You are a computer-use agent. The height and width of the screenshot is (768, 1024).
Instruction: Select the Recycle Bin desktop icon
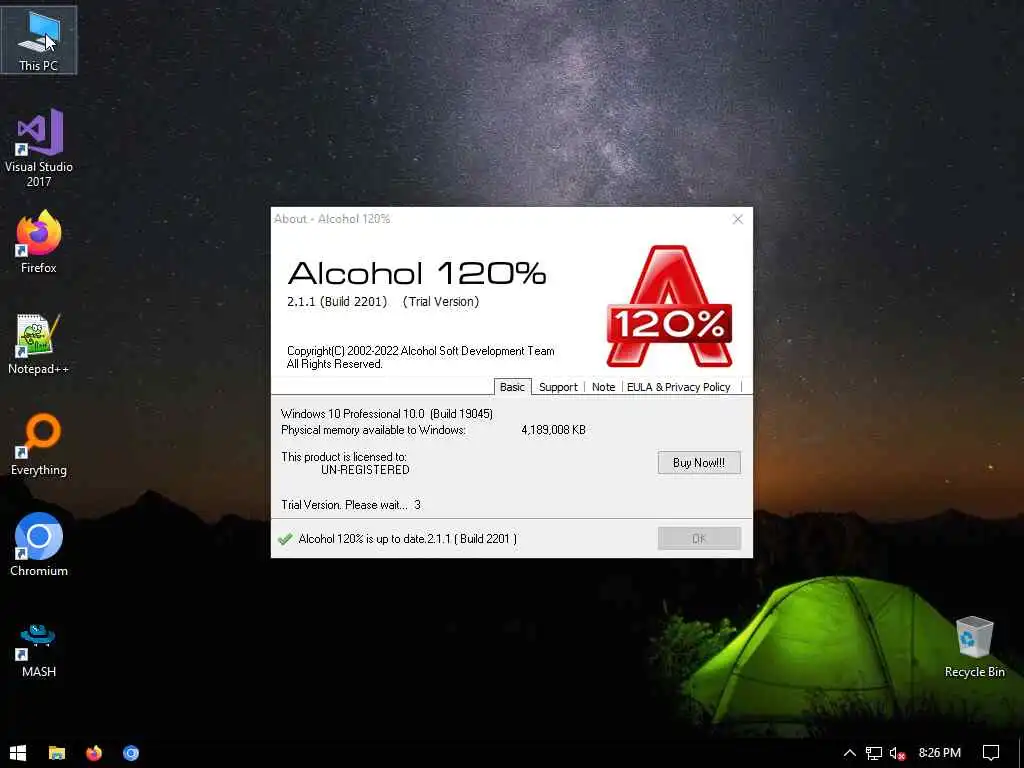(x=974, y=647)
